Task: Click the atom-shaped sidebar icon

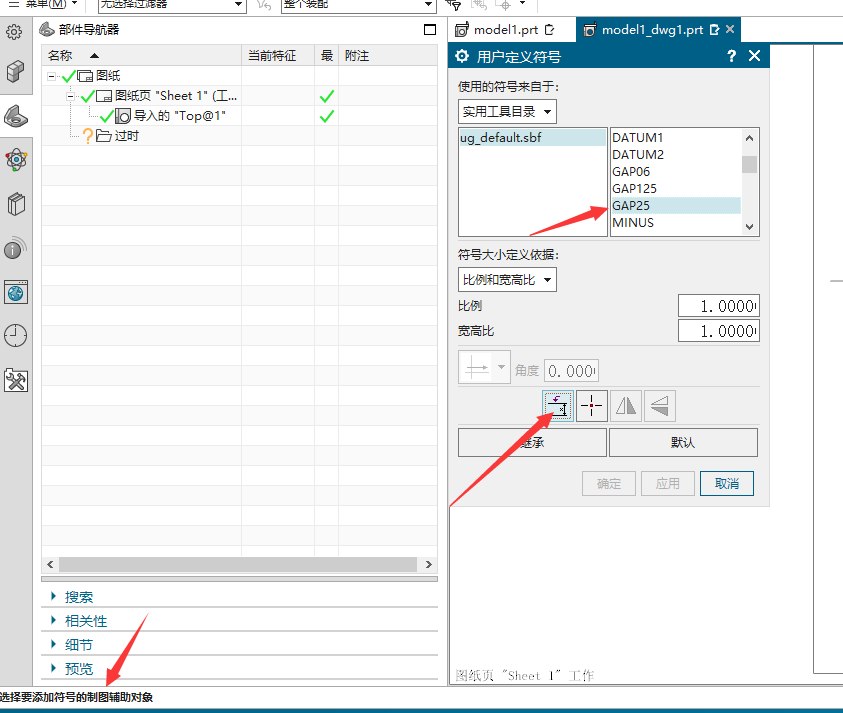Action: 17,159
